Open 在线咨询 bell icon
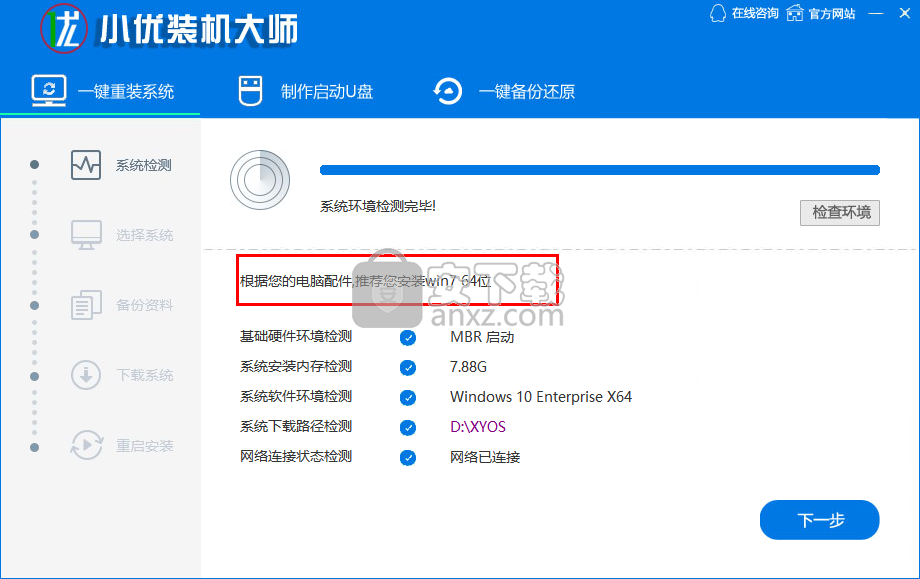 pos(718,13)
